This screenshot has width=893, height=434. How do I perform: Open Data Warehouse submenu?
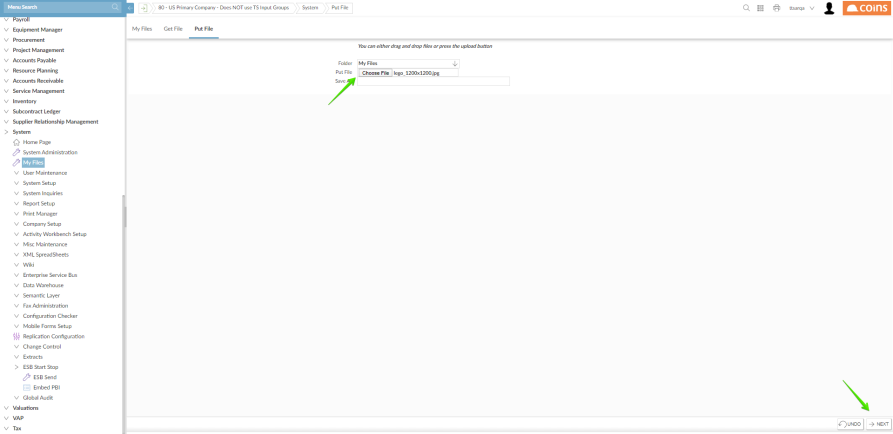click(43, 285)
